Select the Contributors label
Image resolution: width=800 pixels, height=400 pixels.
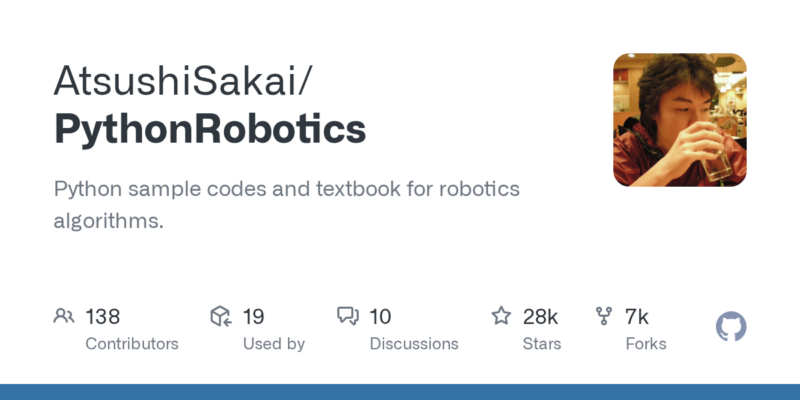[x=132, y=343]
